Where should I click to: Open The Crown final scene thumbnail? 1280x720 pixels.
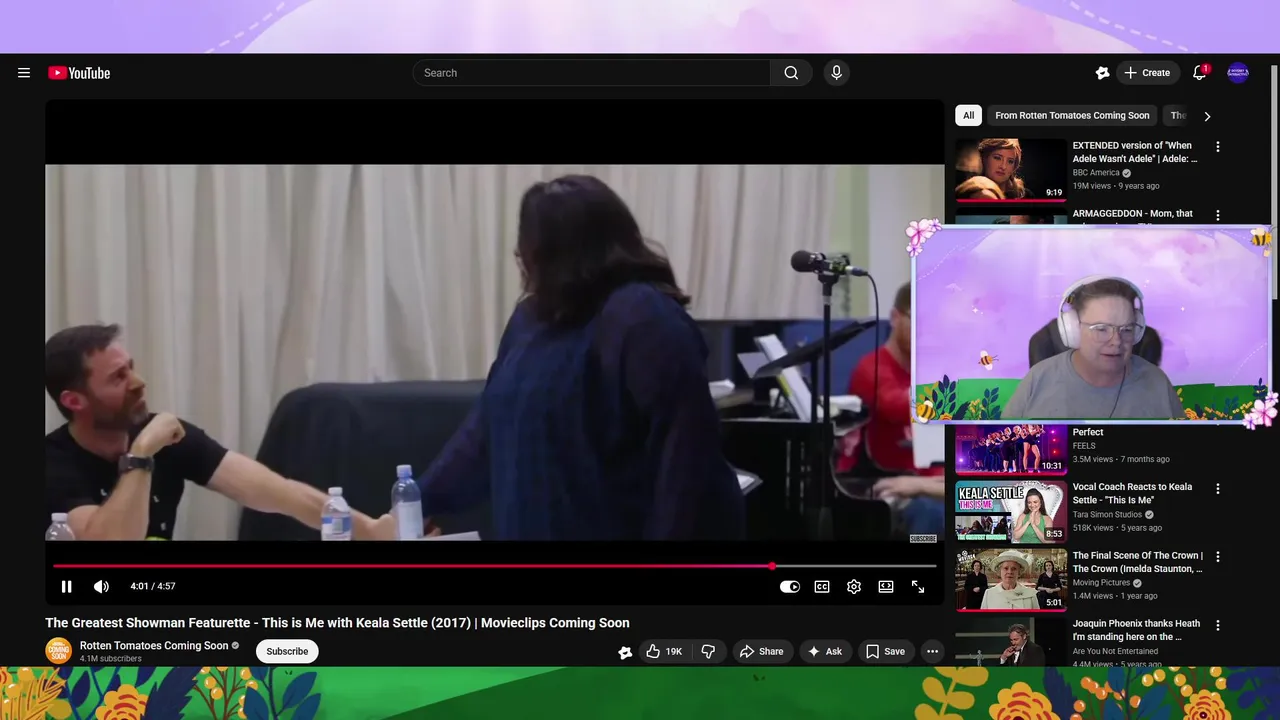tap(1011, 579)
